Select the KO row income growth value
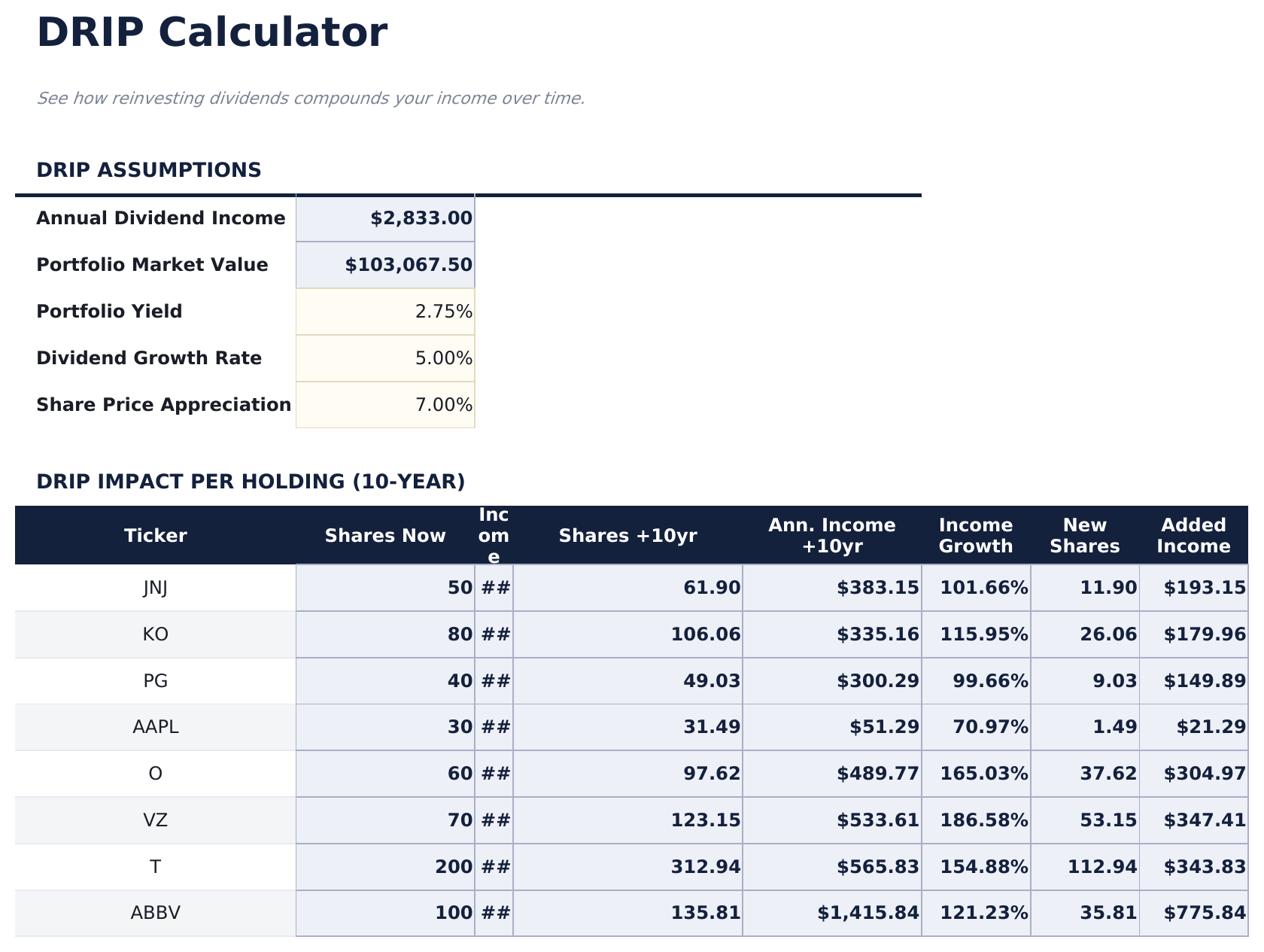 point(975,634)
